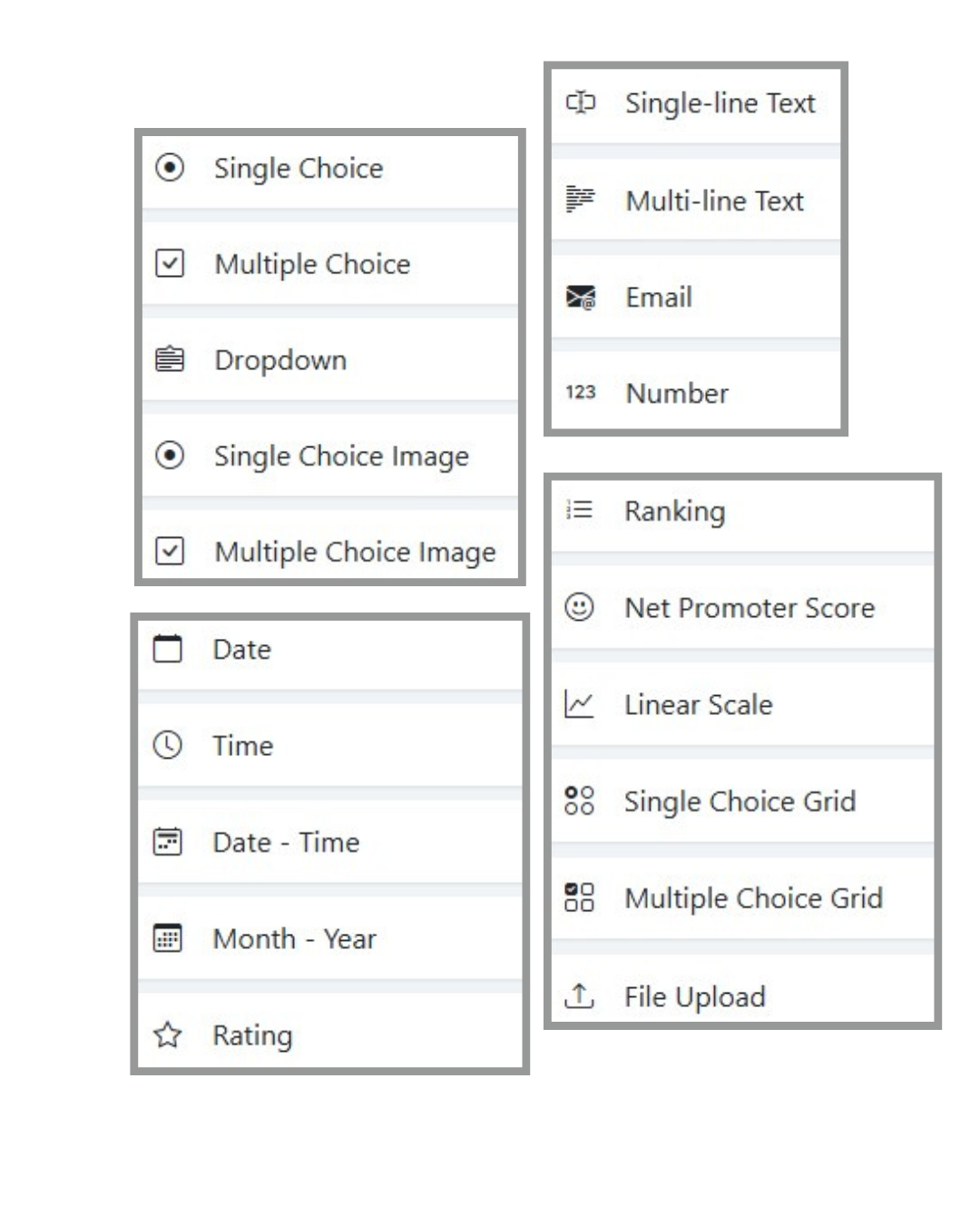Image resolution: width=980 pixels, height=1225 pixels.
Task: Click the Net Promoter Score smiley icon
Action: [579, 606]
